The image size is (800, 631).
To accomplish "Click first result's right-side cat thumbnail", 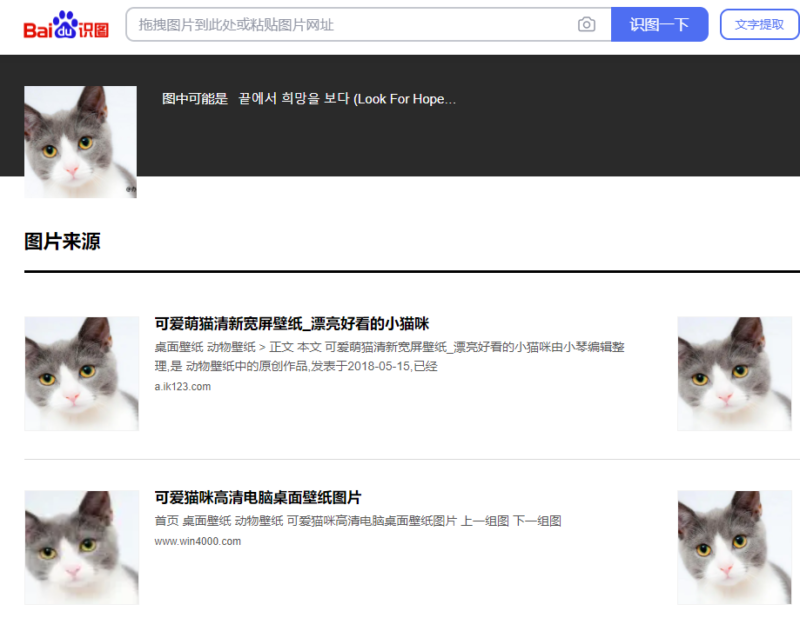I will click(735, 373).
